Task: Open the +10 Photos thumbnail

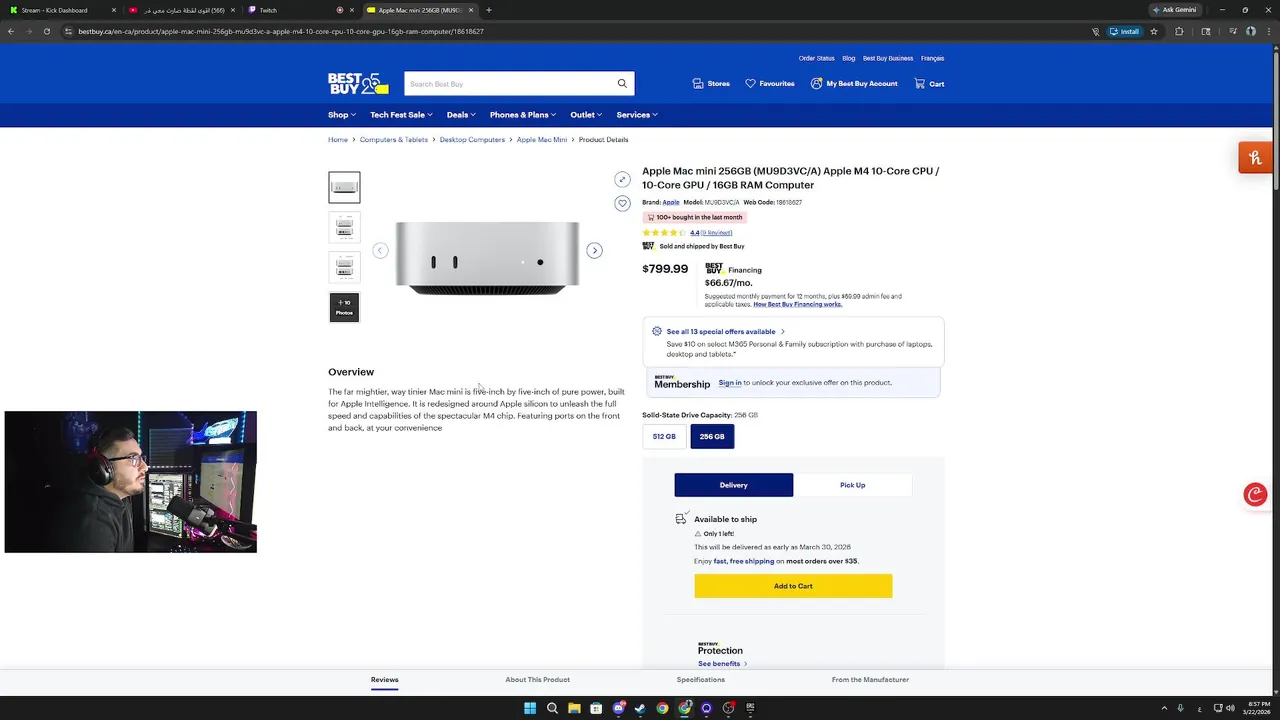Action: point(344,307)
